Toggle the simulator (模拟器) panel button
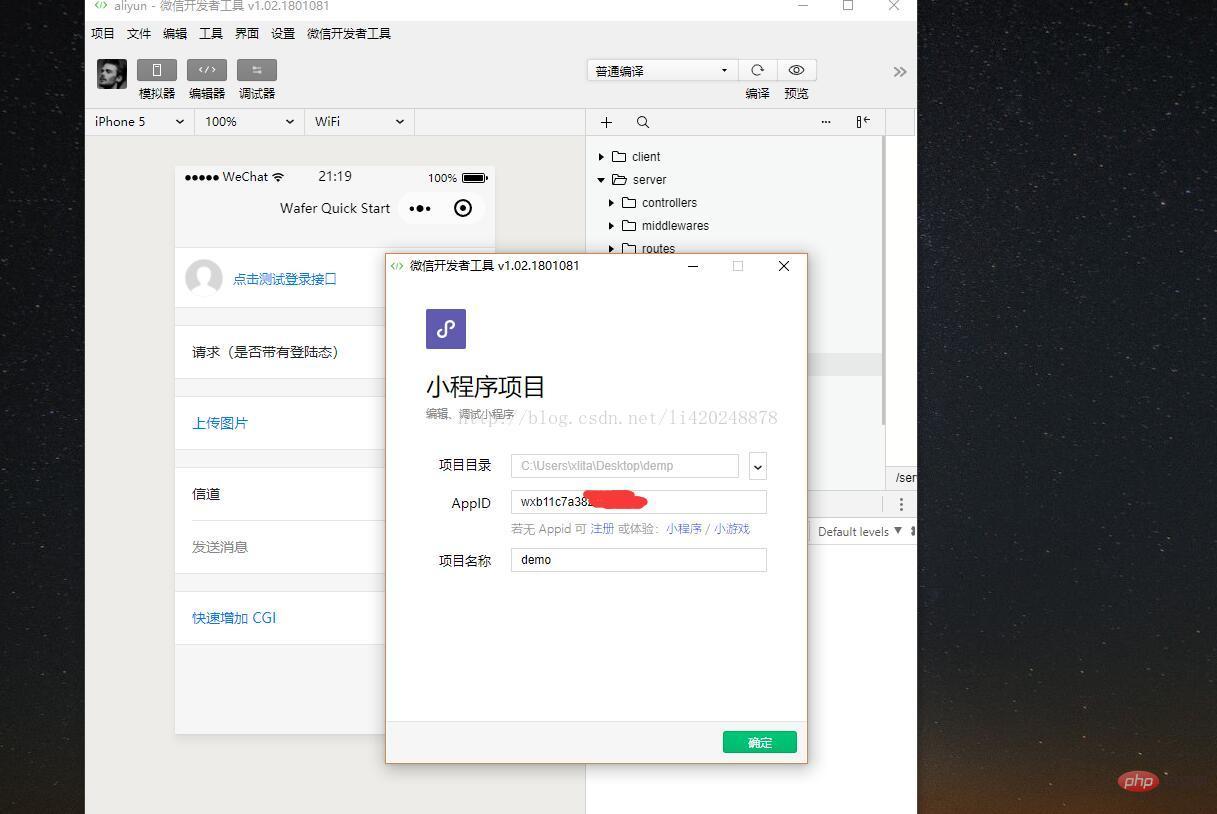Image resolution: width=1217 pixels, height=814 pixels. pyautogui.click(x=157, y=70)
